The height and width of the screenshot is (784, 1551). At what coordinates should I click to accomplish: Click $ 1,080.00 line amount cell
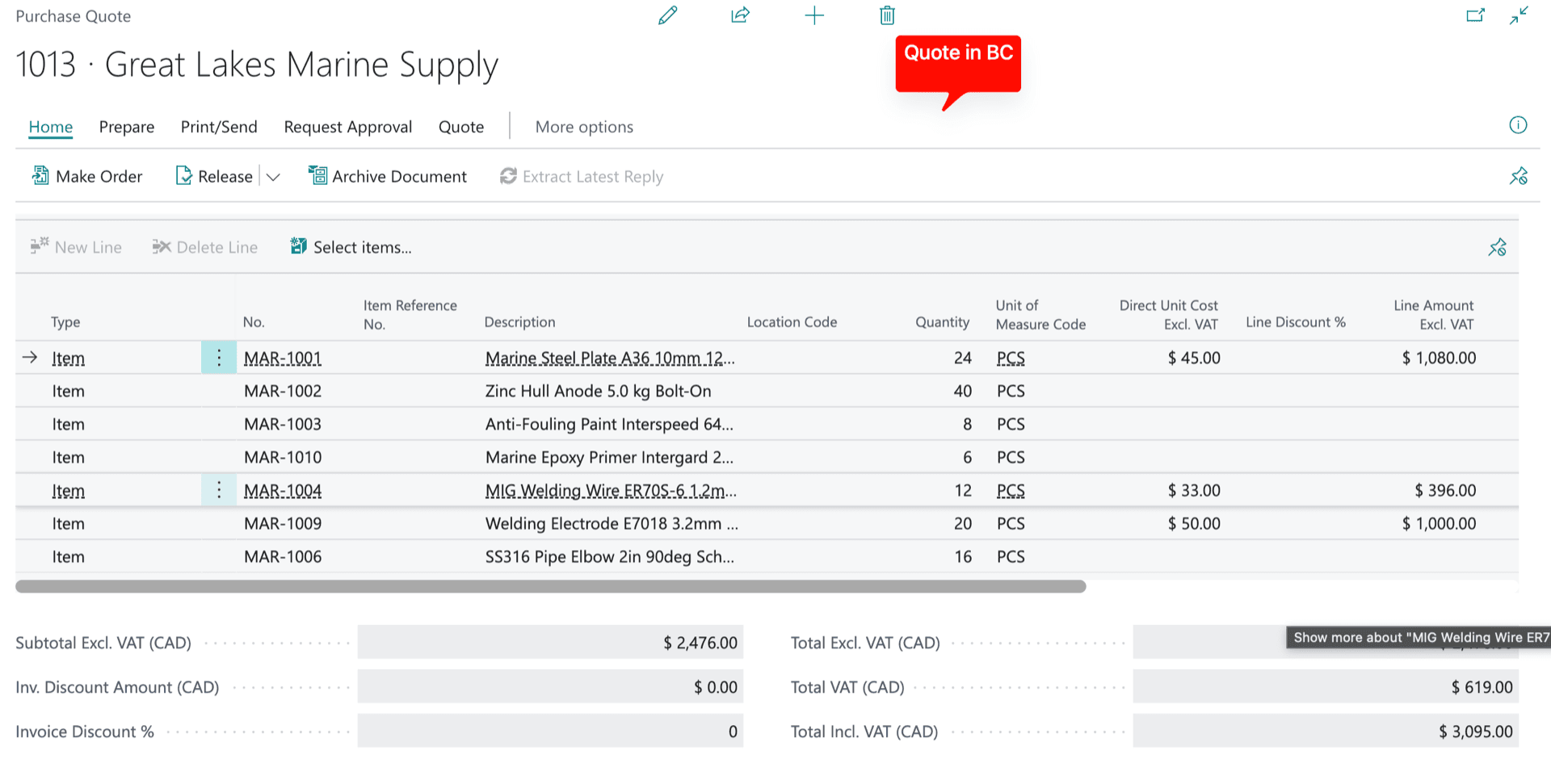point(1439,358)
